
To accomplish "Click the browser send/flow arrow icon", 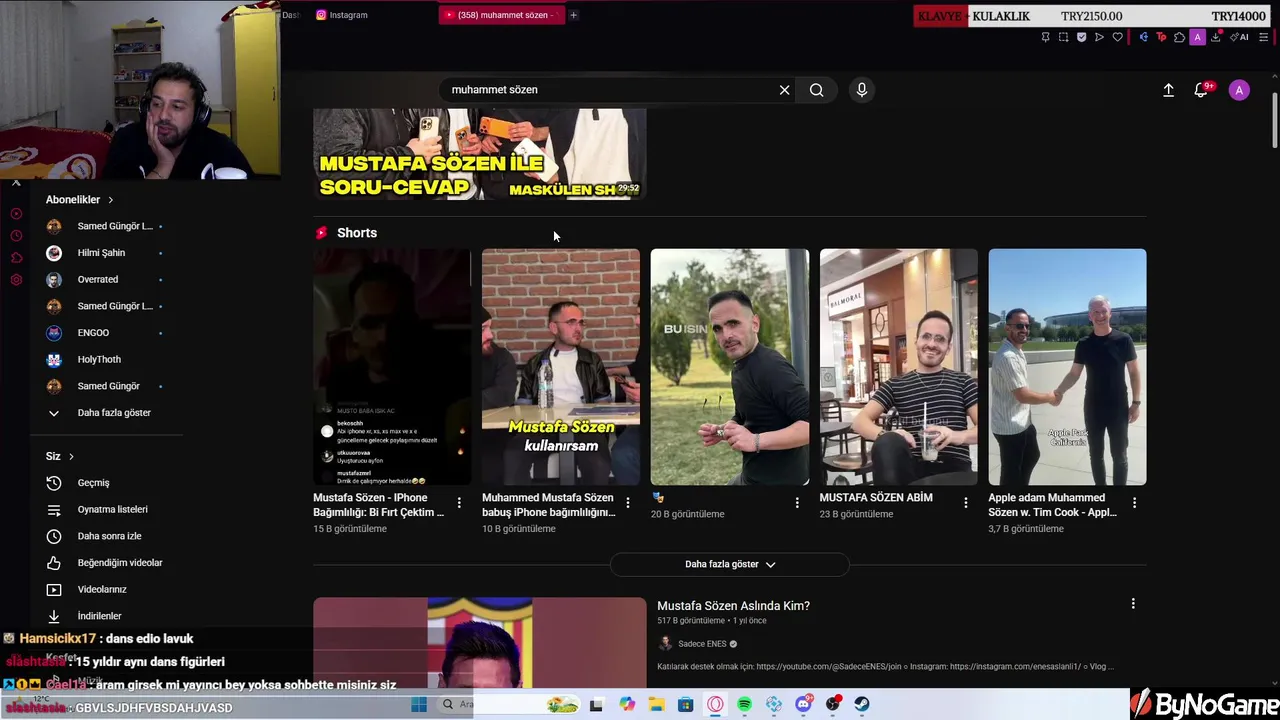I will point(1100,37).
